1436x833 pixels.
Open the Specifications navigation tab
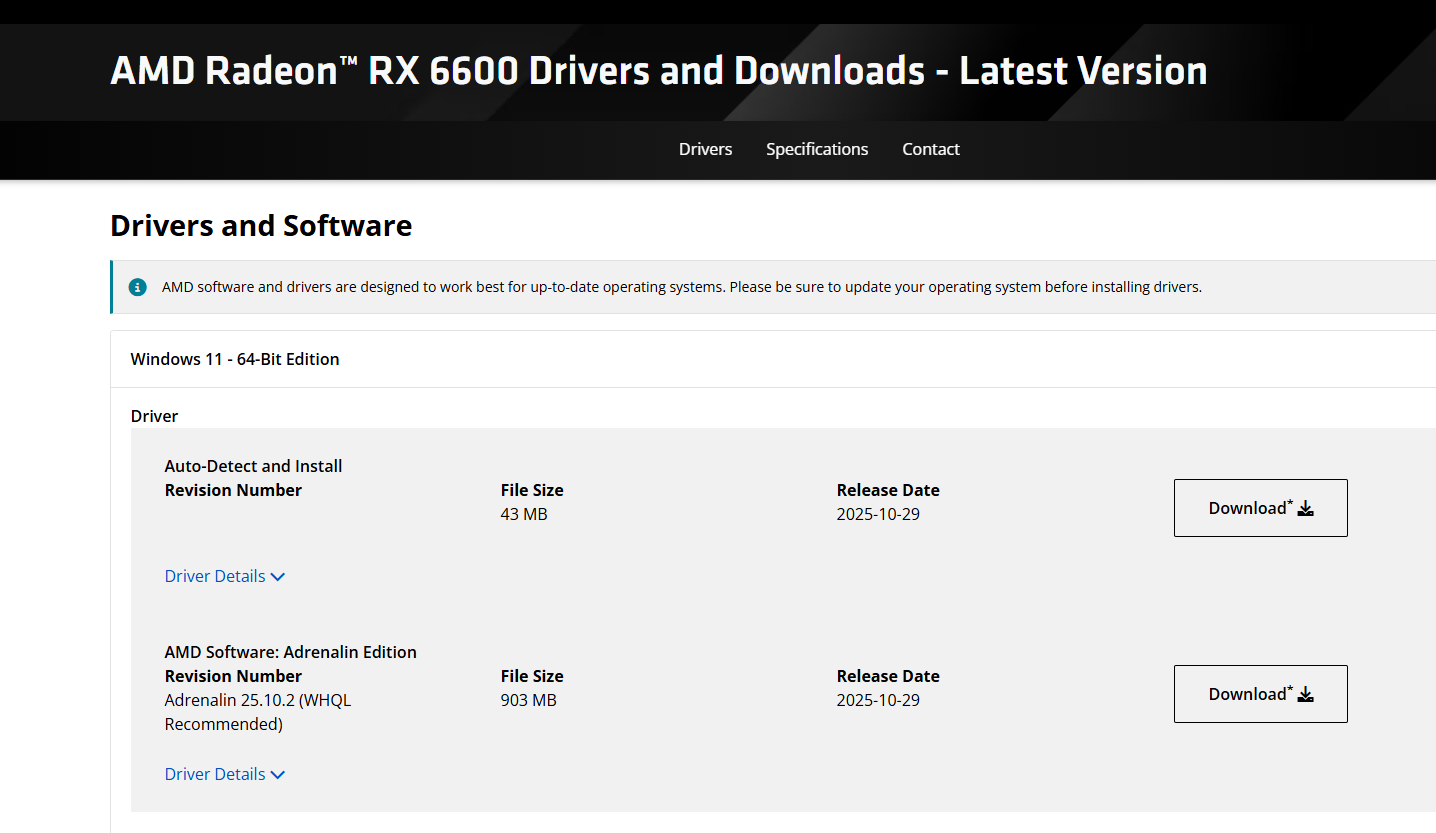point(817,149)
